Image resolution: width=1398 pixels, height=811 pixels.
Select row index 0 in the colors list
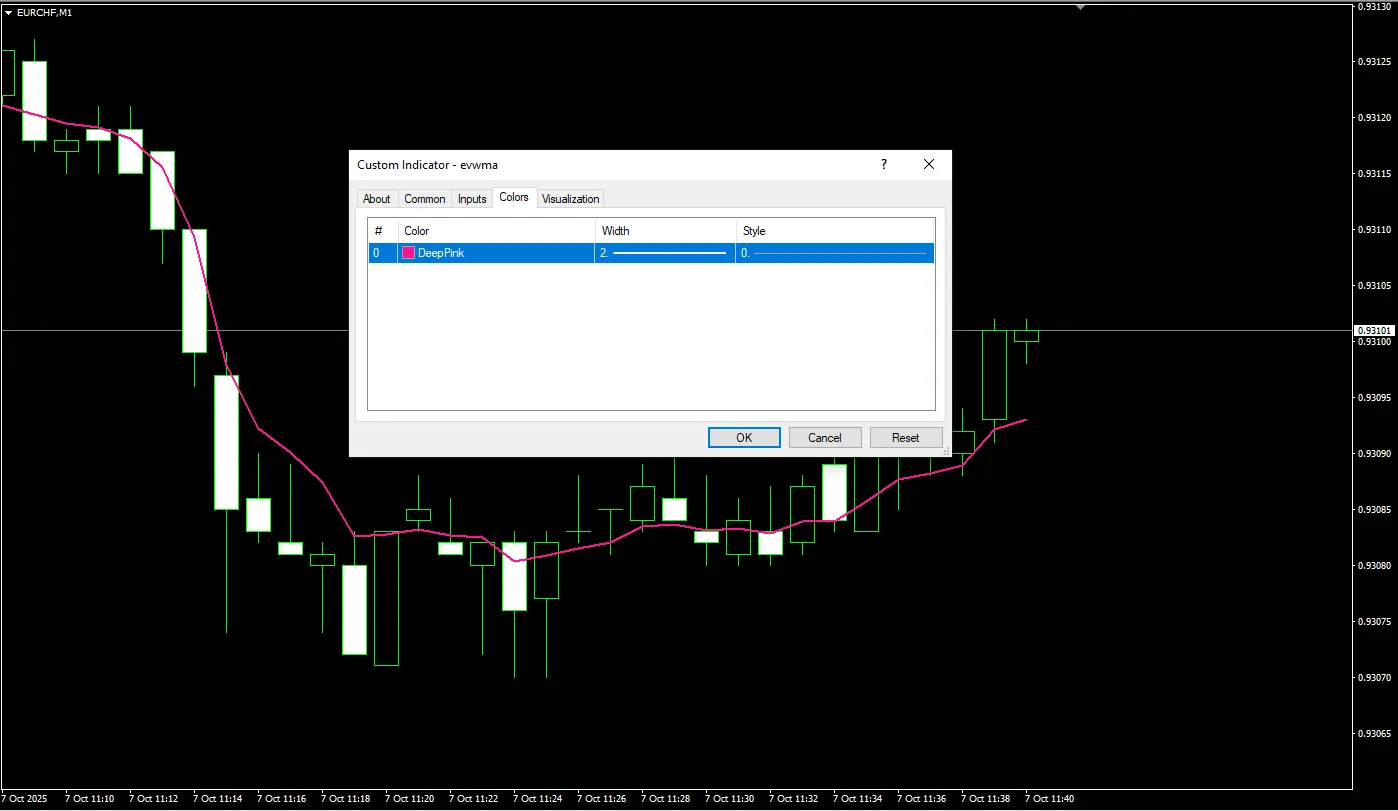click(377, 253)
